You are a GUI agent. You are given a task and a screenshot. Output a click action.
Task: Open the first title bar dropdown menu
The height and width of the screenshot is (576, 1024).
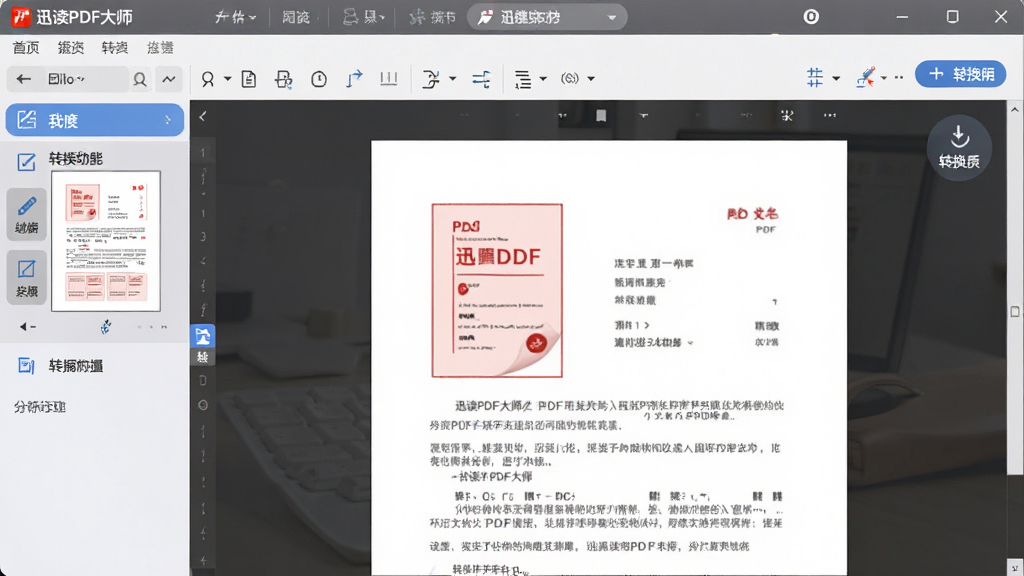(x=235, y=17)
